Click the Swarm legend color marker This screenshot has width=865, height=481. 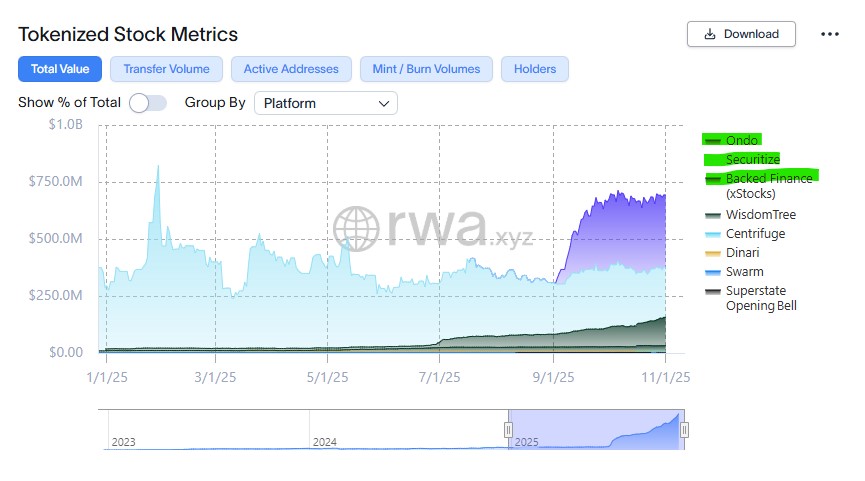click(713, 272)
